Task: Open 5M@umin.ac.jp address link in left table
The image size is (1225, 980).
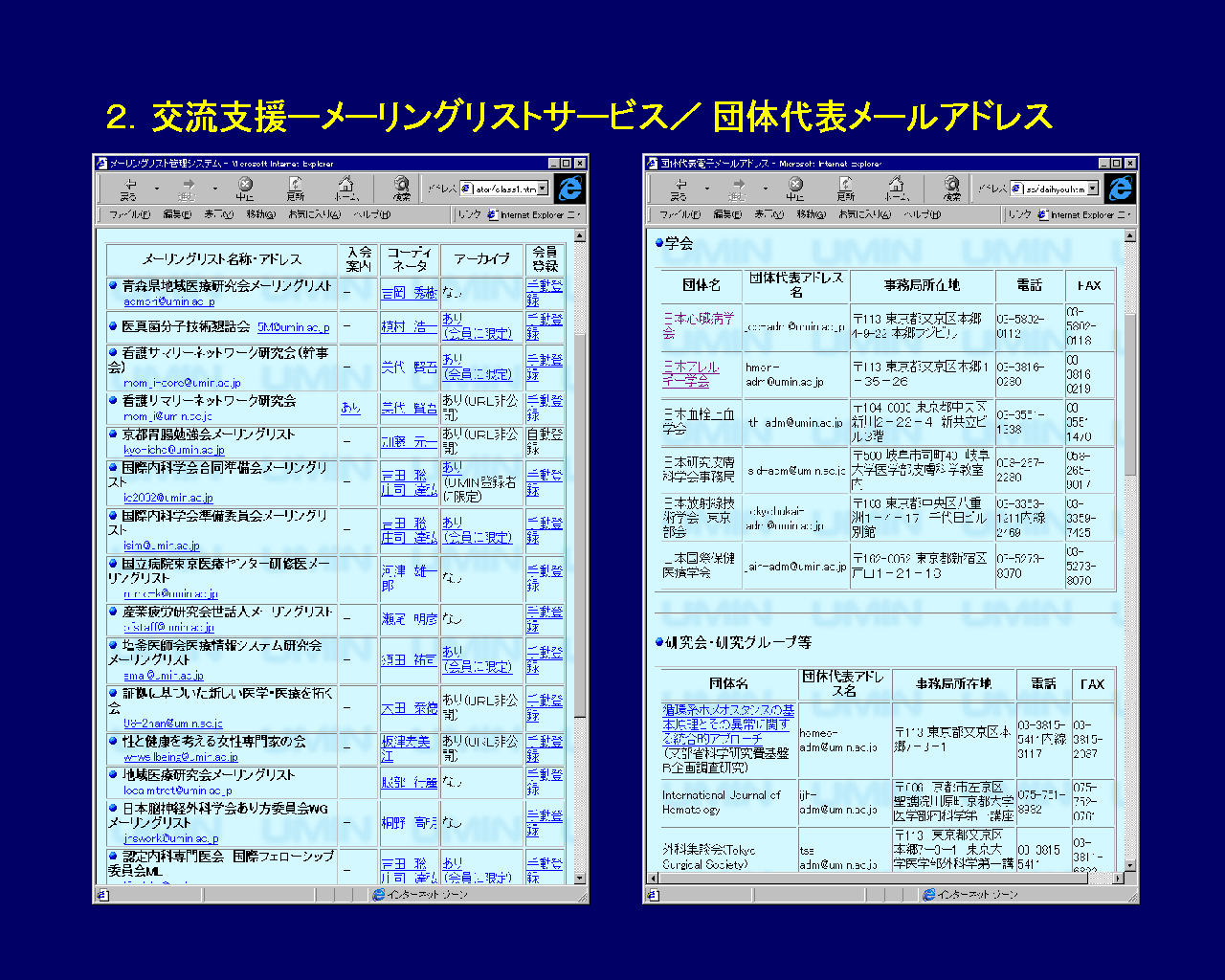Action: (293, 327)
